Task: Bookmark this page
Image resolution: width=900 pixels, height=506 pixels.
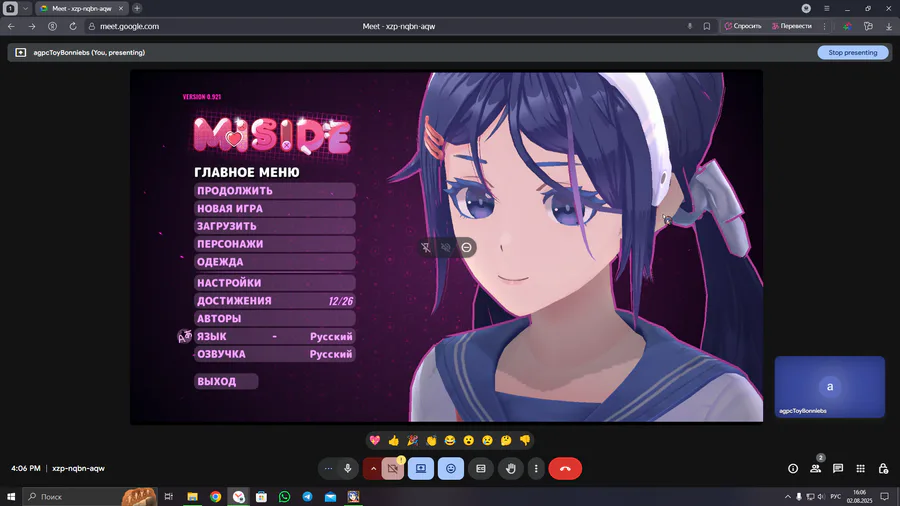Action: (x=707, y=26)
